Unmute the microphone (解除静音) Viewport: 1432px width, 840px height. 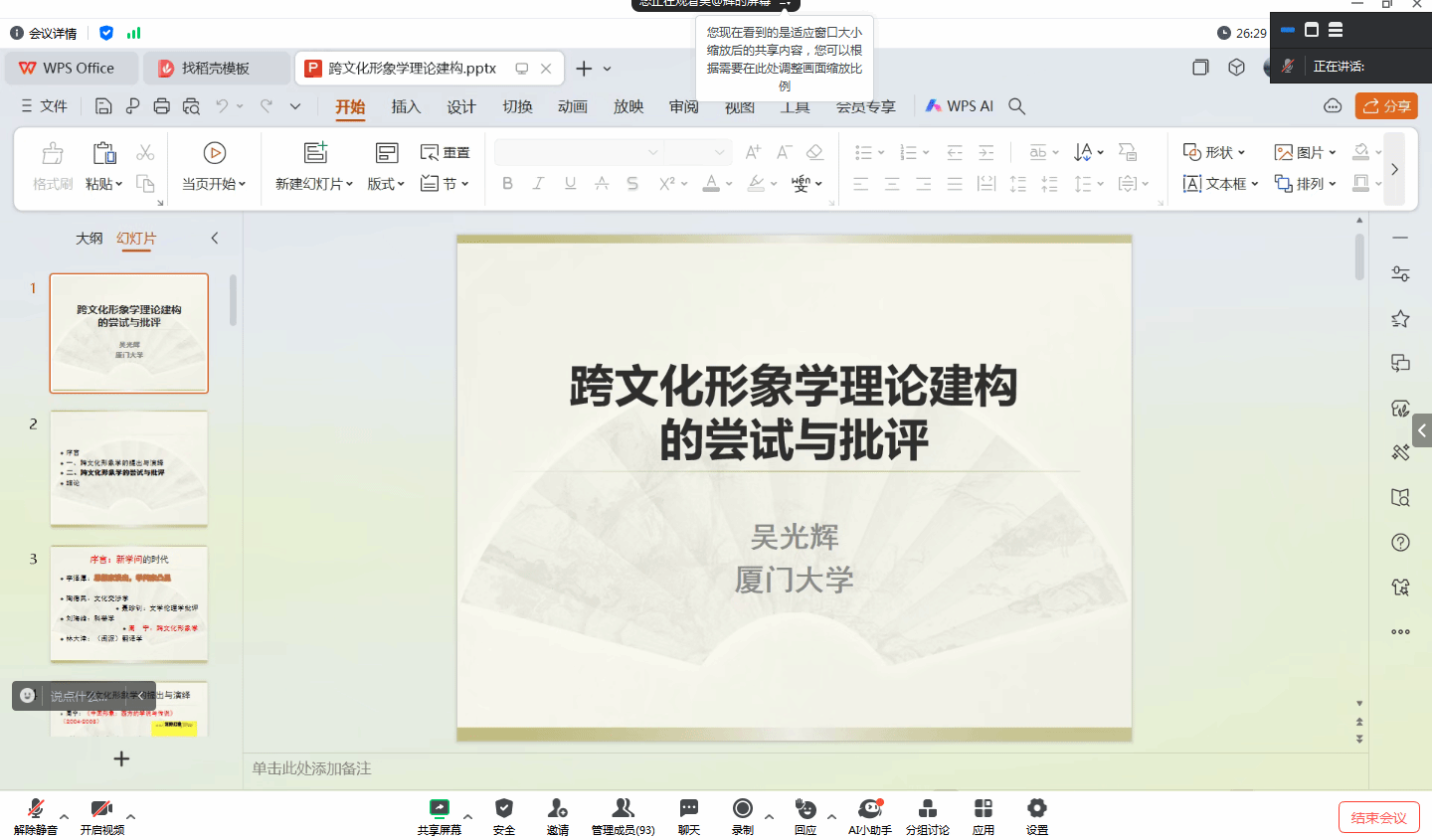coord(35,808)
